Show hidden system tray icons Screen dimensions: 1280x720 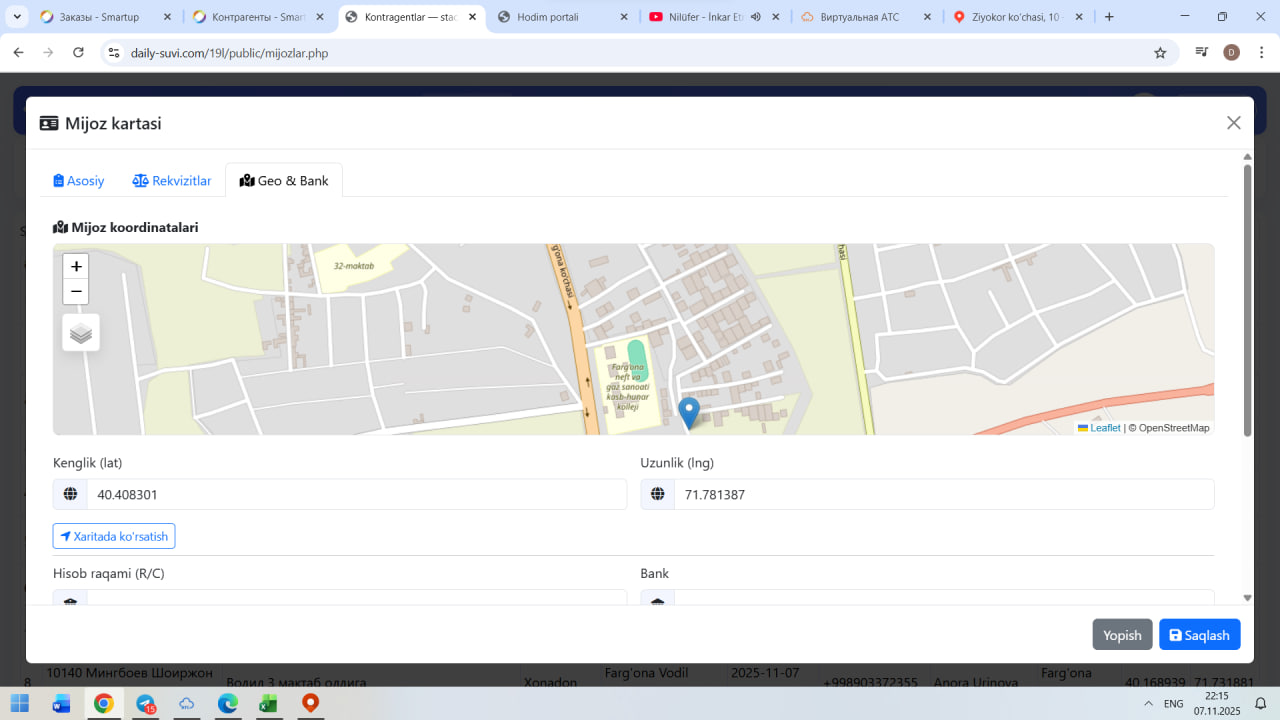pyautogui.click(x=1146, y=704)
